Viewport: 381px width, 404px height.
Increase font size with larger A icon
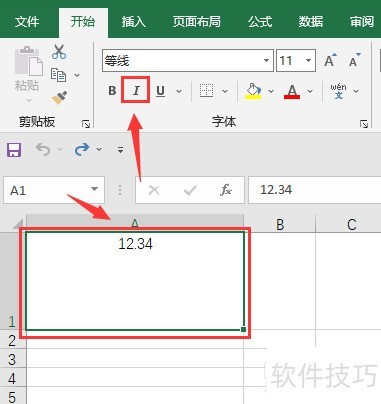point(330,60)
